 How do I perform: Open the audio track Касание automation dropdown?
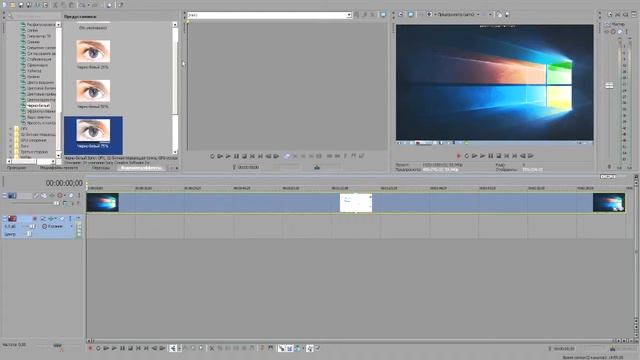point(72,226)
